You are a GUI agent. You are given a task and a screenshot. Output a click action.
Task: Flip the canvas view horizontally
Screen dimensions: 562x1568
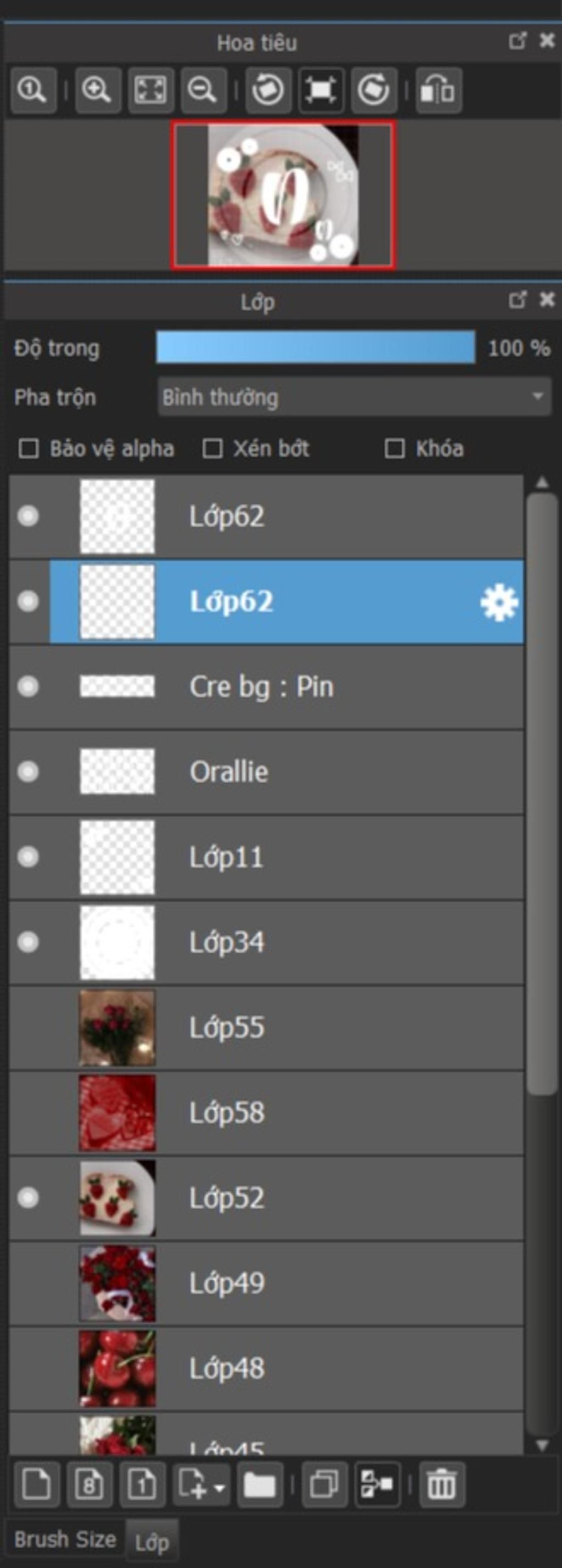tap(439, 91)
